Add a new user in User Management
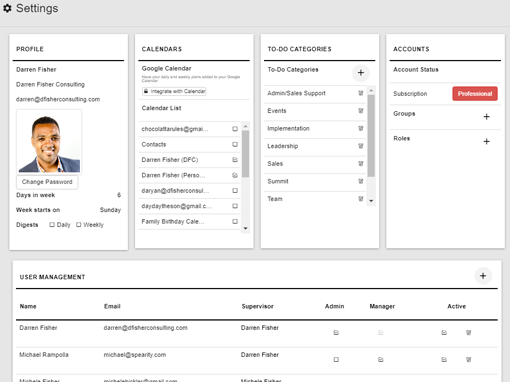 (483, 276)
